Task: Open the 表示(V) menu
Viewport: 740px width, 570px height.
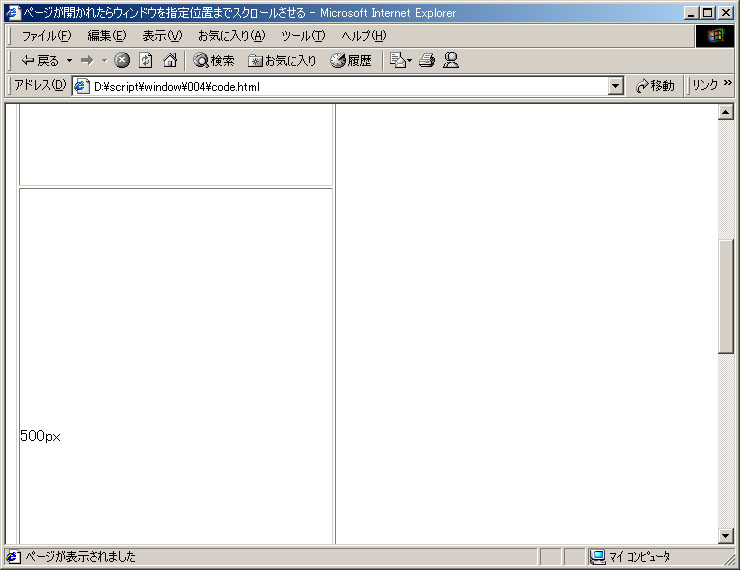Action: [x=162, y=36]
